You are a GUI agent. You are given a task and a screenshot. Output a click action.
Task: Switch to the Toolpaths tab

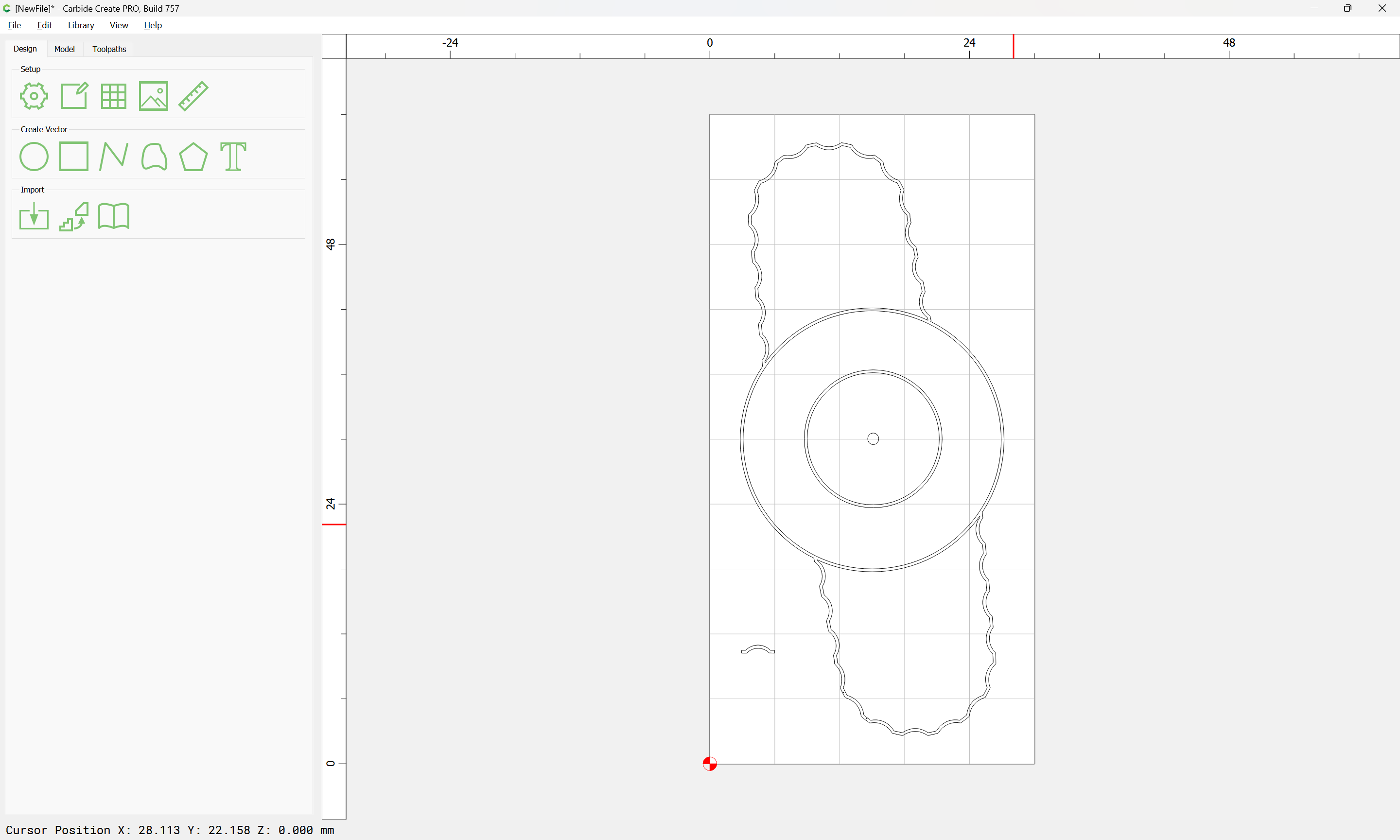tap(109, 49)
